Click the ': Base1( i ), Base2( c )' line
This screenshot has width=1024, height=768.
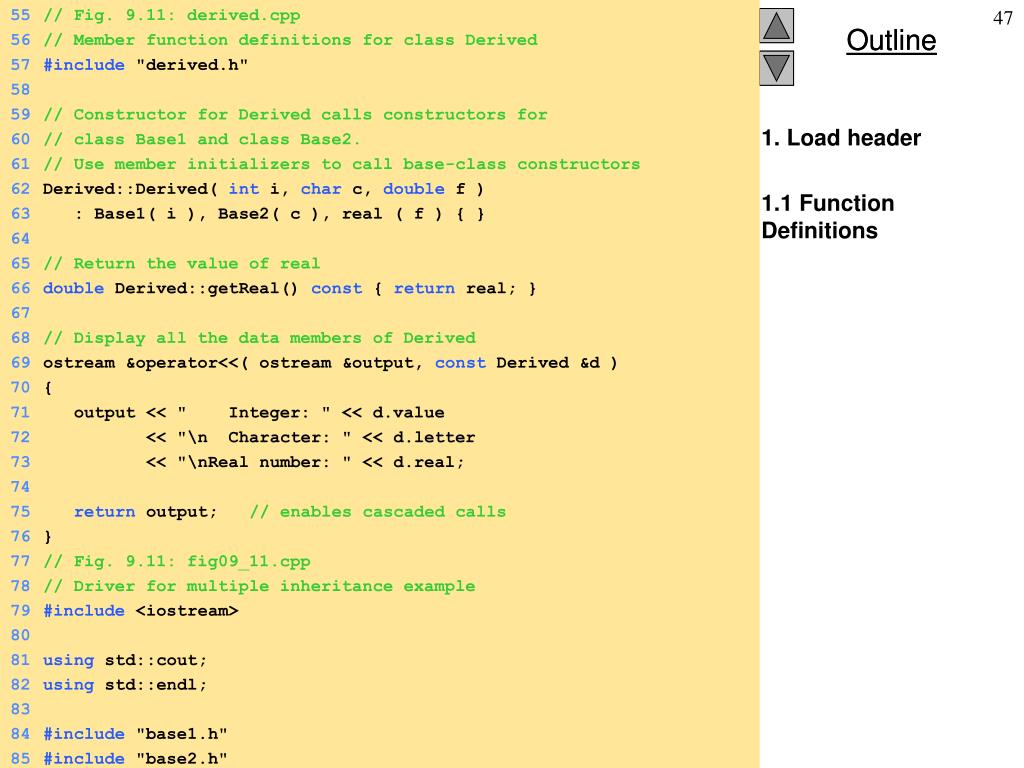280,214
